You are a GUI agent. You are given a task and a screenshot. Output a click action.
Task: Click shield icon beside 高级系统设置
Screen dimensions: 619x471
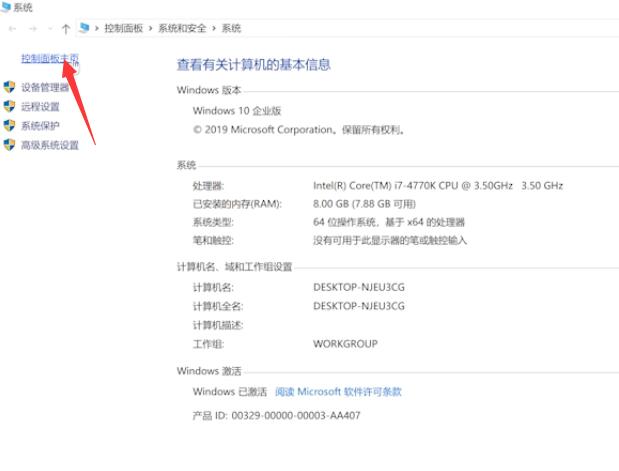[9, 145]
